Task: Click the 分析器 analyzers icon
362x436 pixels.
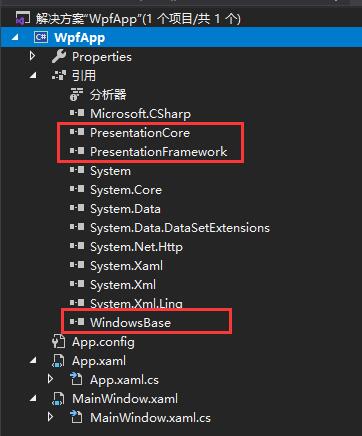Action: tap(76, 95)
